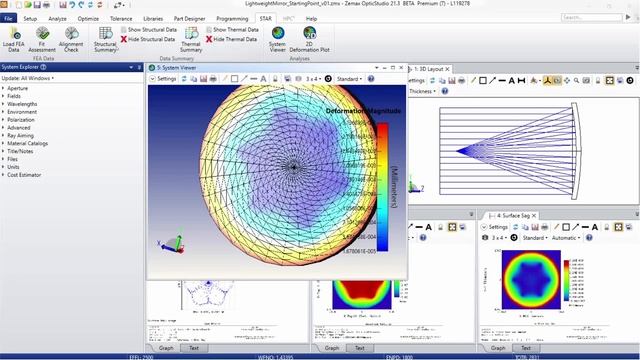Click the Search input field
The height and width of the screenshot is (360, 640).
pos(591,17)
